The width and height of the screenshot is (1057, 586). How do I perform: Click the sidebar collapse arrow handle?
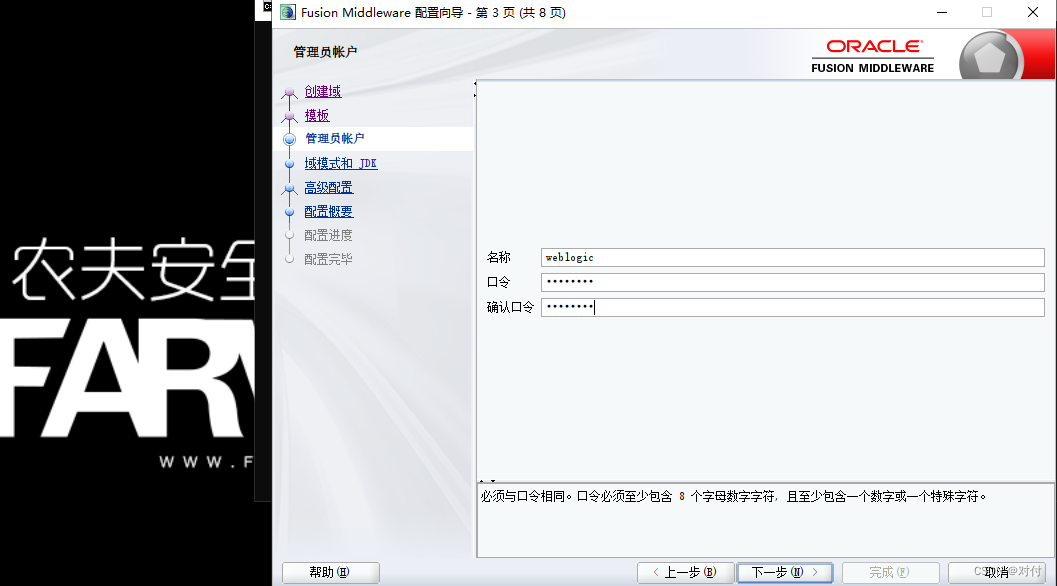coord(475,89)
